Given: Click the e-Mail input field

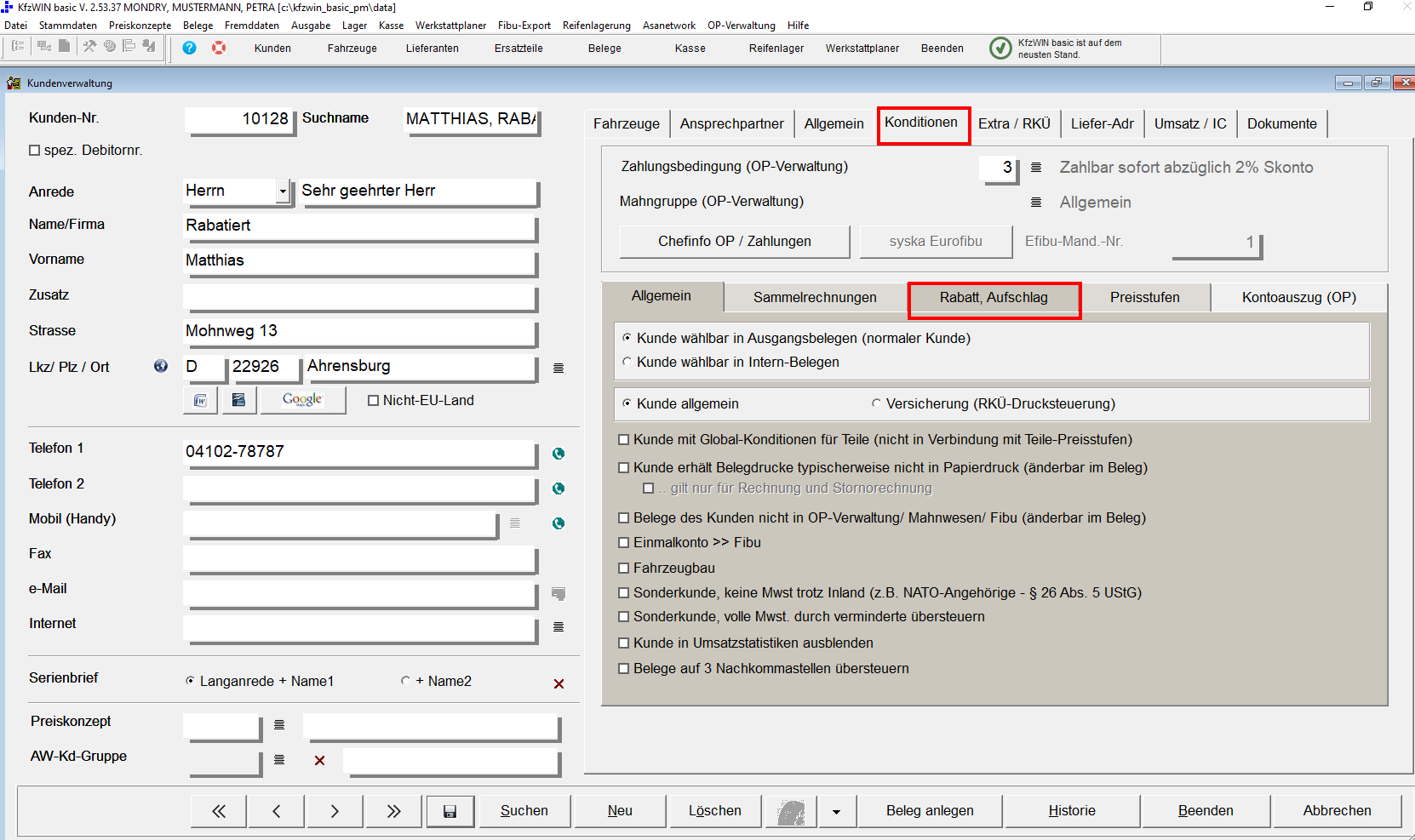Looking at the screenshot, I should (361, 593).
